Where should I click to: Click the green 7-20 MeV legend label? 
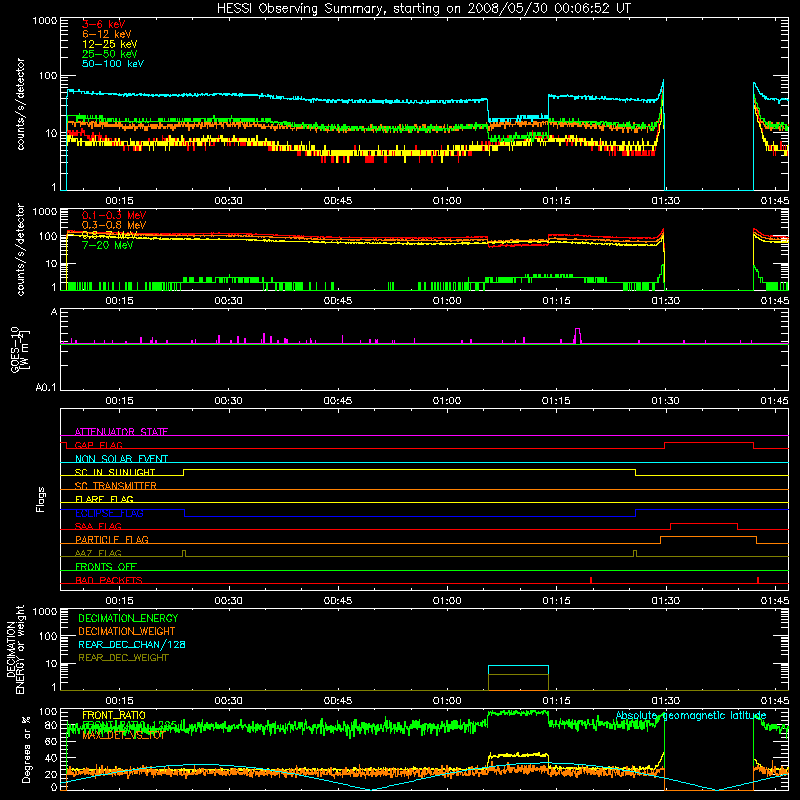pos(108,245)
